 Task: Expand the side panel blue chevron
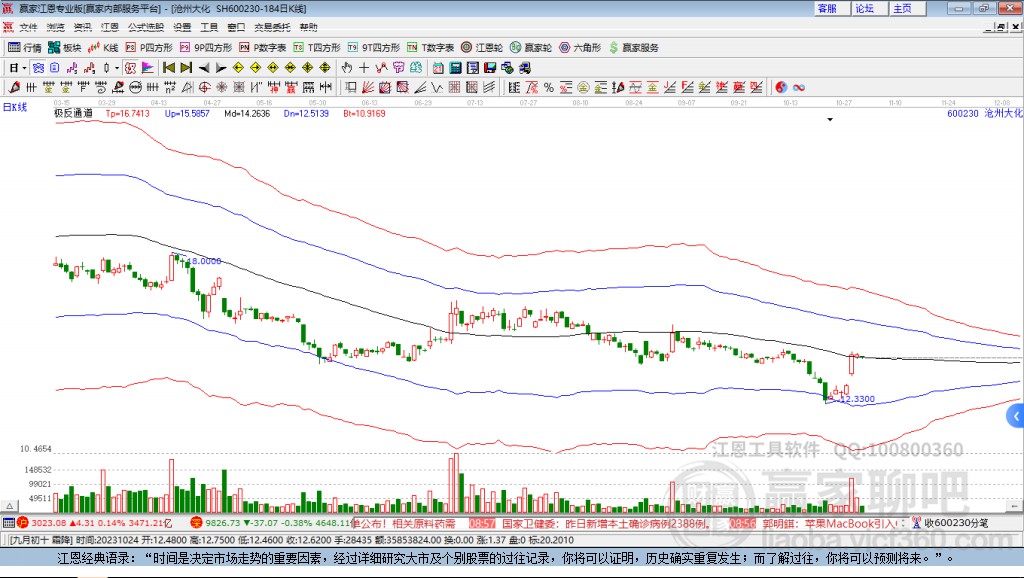1016,416
